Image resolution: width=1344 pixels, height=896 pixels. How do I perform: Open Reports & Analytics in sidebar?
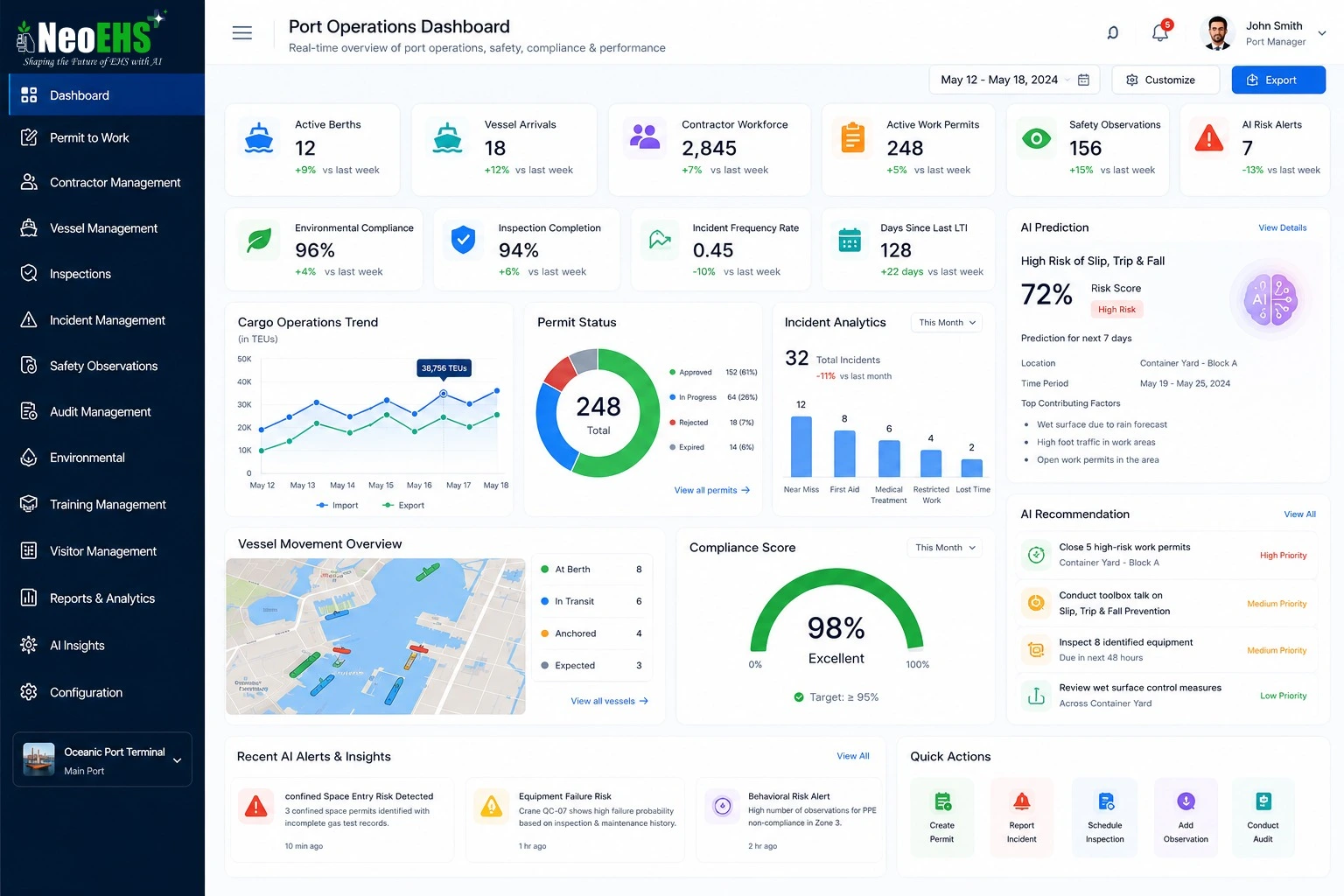102,598
